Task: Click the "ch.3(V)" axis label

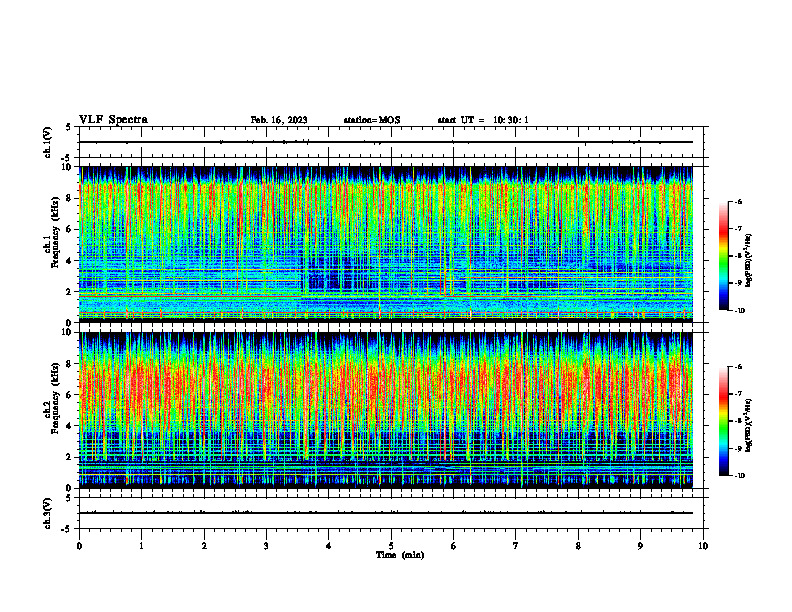Action: point(48,513)
